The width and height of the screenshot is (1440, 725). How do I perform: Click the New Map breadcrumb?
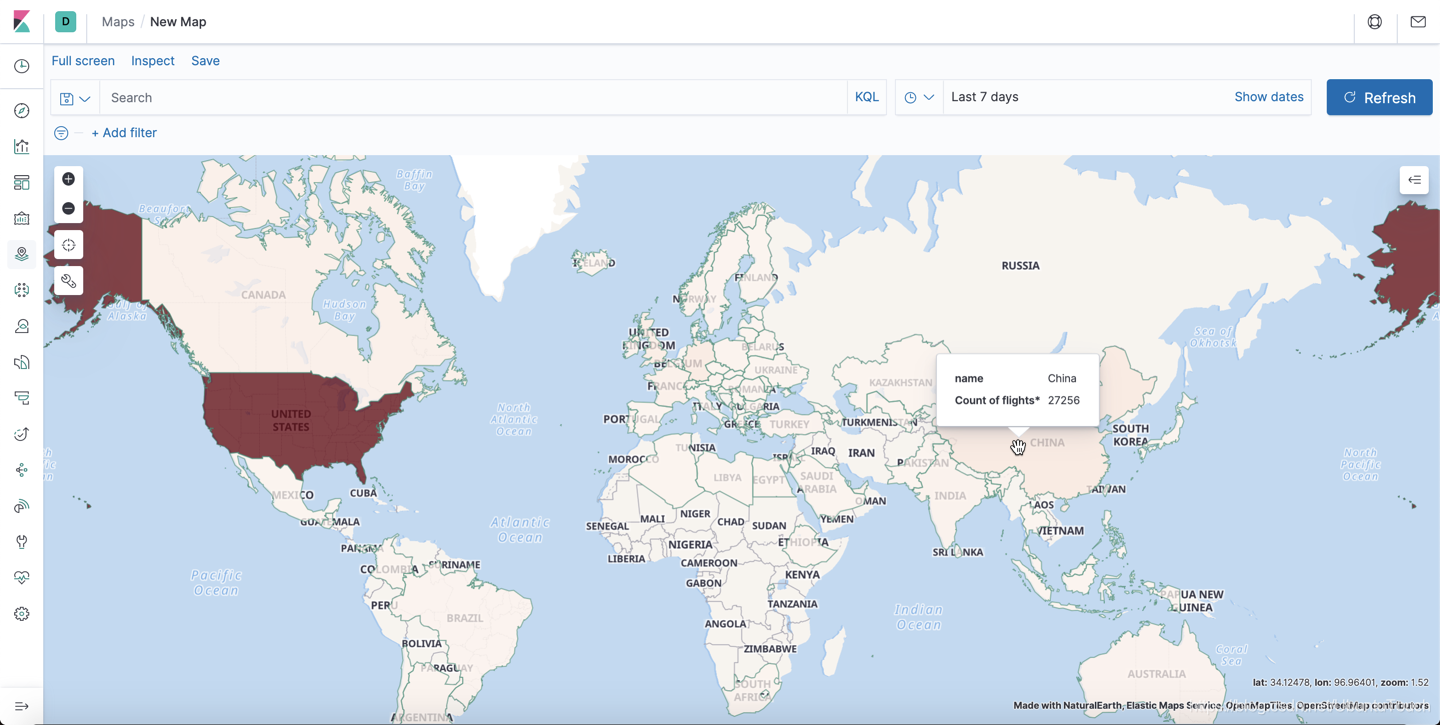178,22
